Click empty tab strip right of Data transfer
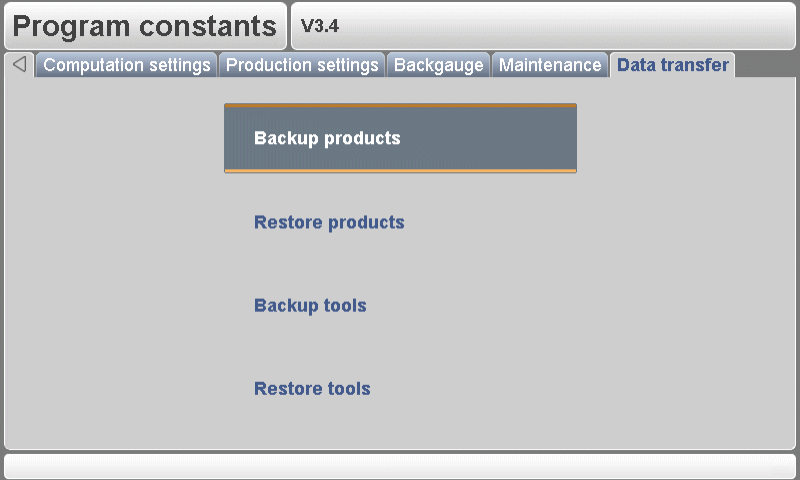This screenshot has height=480, width=800. [765, 66]
